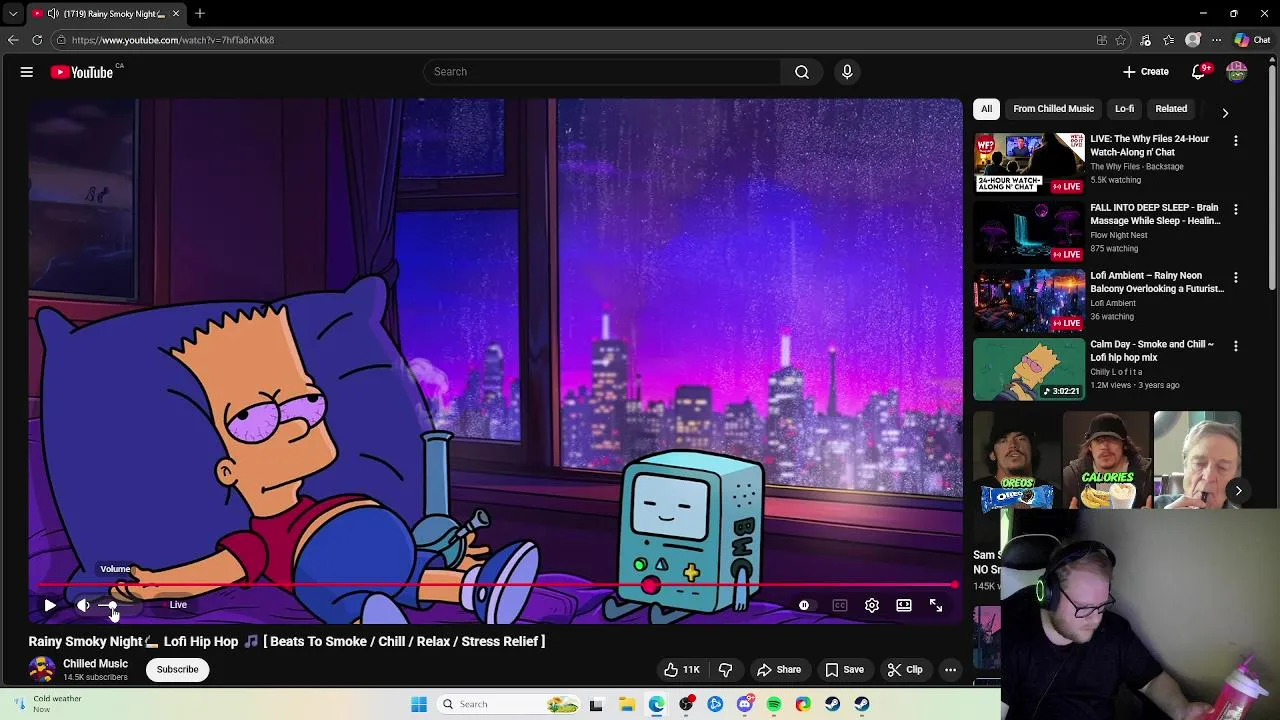The width and height of the screenshot is (1280, 720).
Task: Open the browser media control icon
Action: [x=1145, y=40]
